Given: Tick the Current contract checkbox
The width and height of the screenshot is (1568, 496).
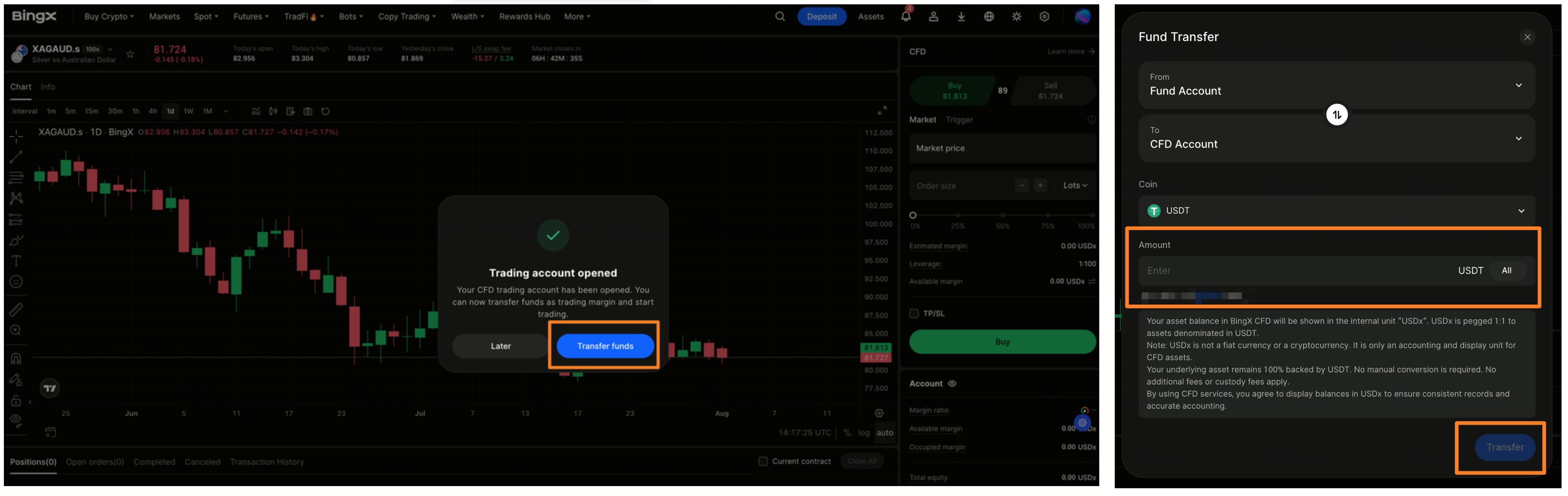Looking at the screenshot, I should point(763,461).
